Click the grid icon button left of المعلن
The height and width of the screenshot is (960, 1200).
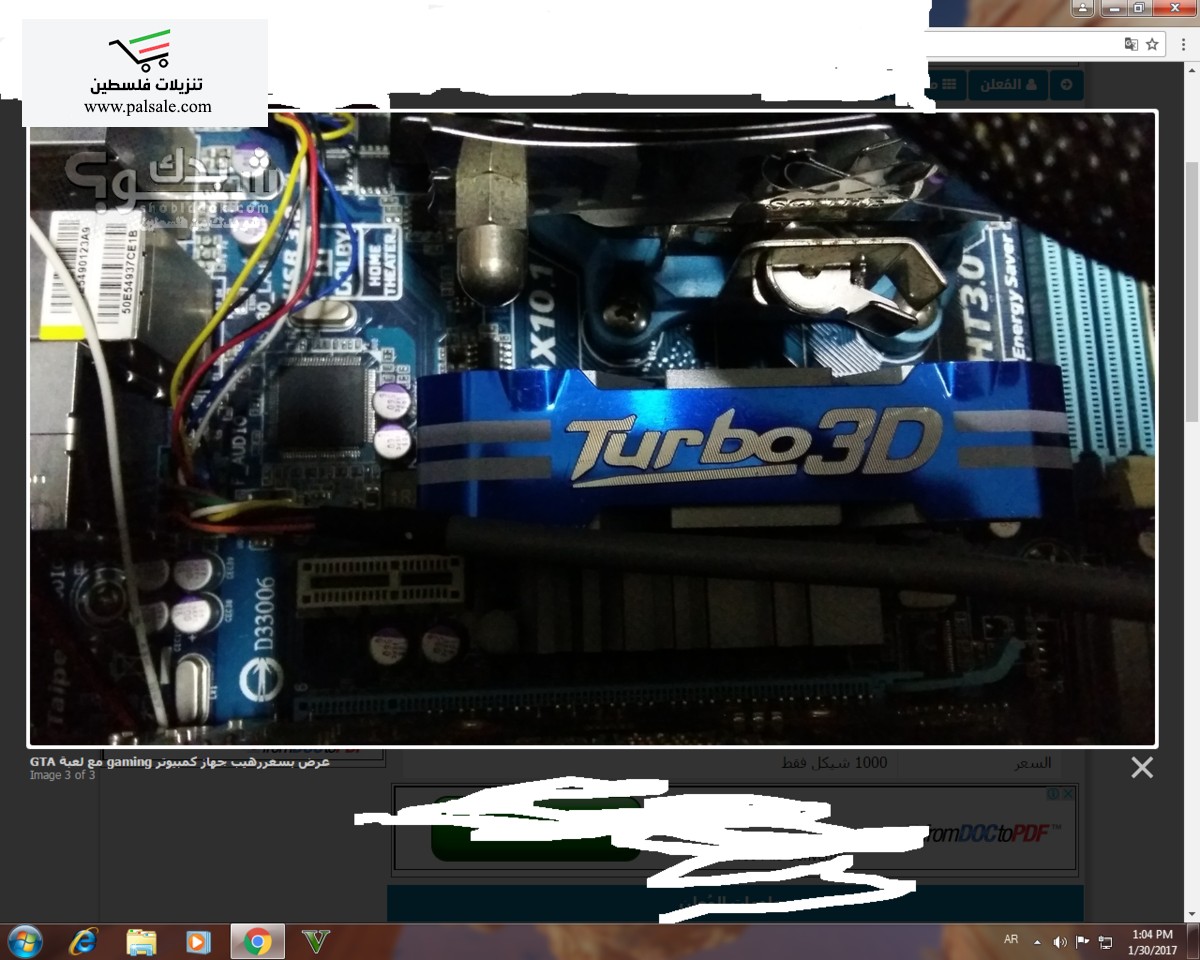tap(948, 85)
